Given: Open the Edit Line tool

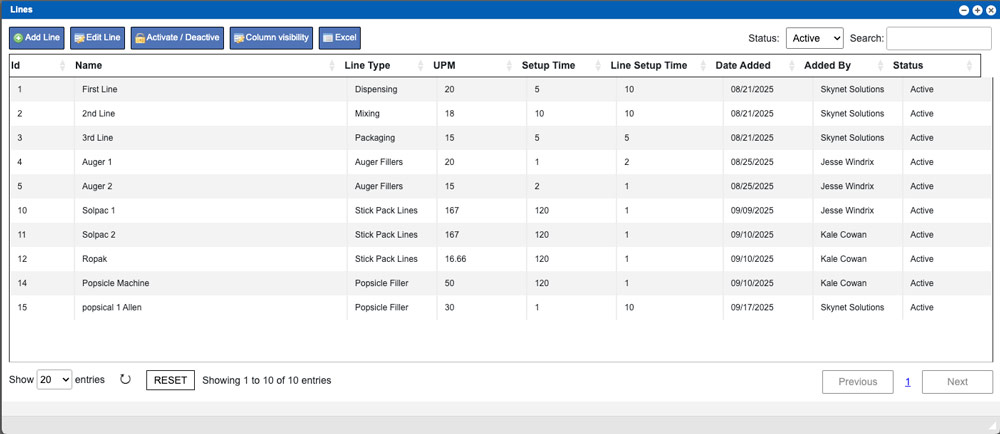Looking at the screenshot, I should pos(98,38).
